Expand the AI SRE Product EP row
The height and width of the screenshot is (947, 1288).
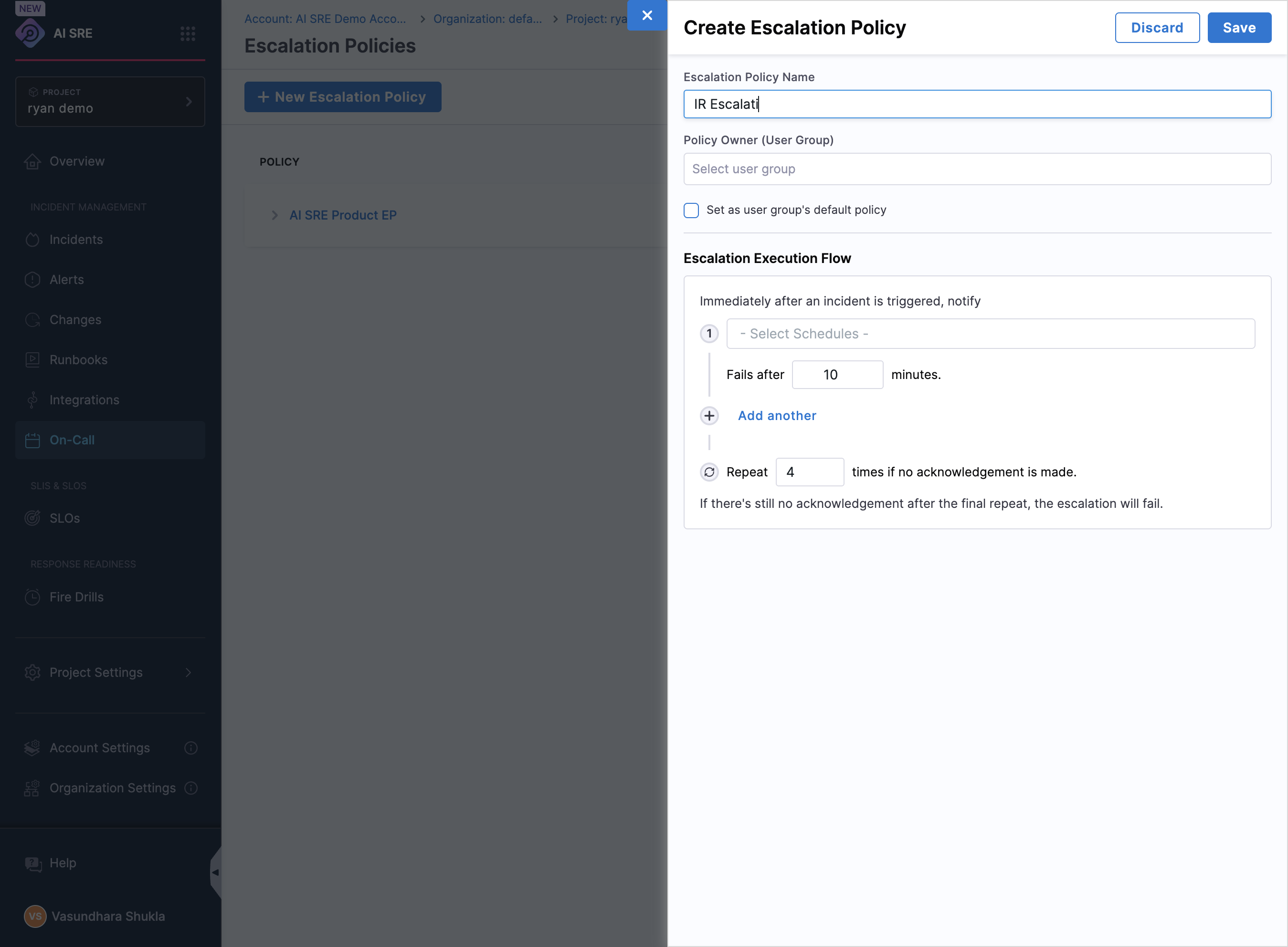pos(274,216)
